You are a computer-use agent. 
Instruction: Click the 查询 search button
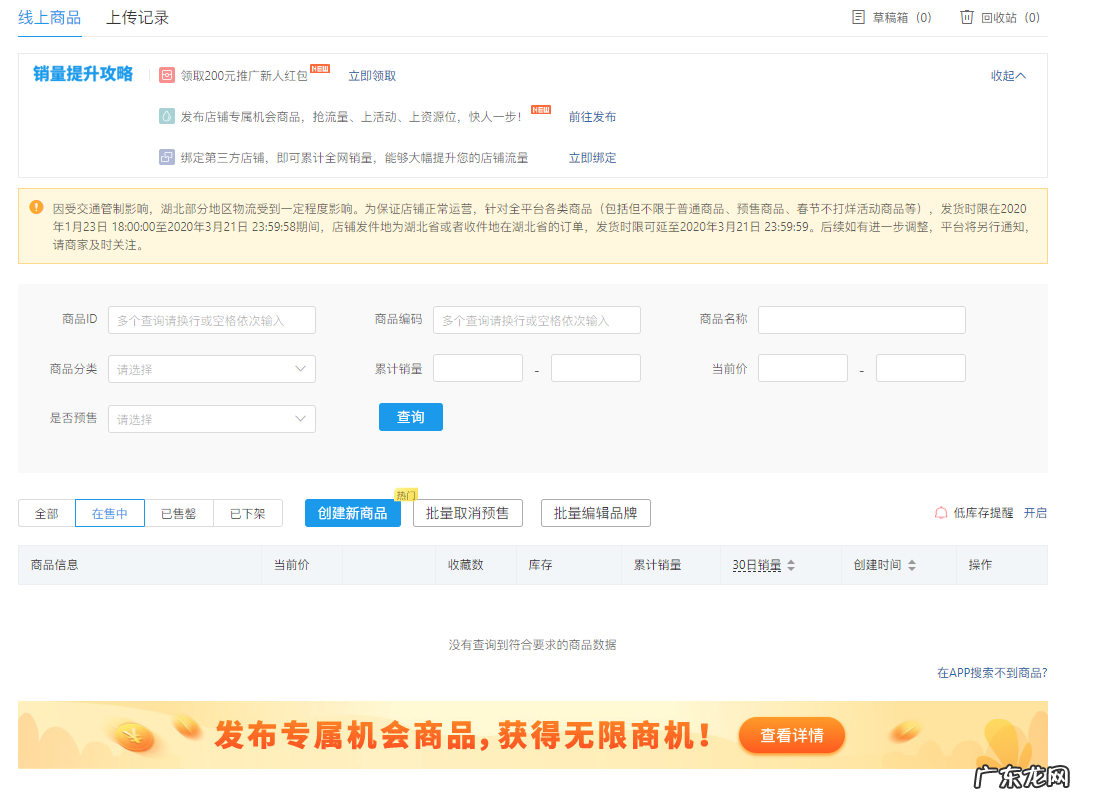coord(410,417)
